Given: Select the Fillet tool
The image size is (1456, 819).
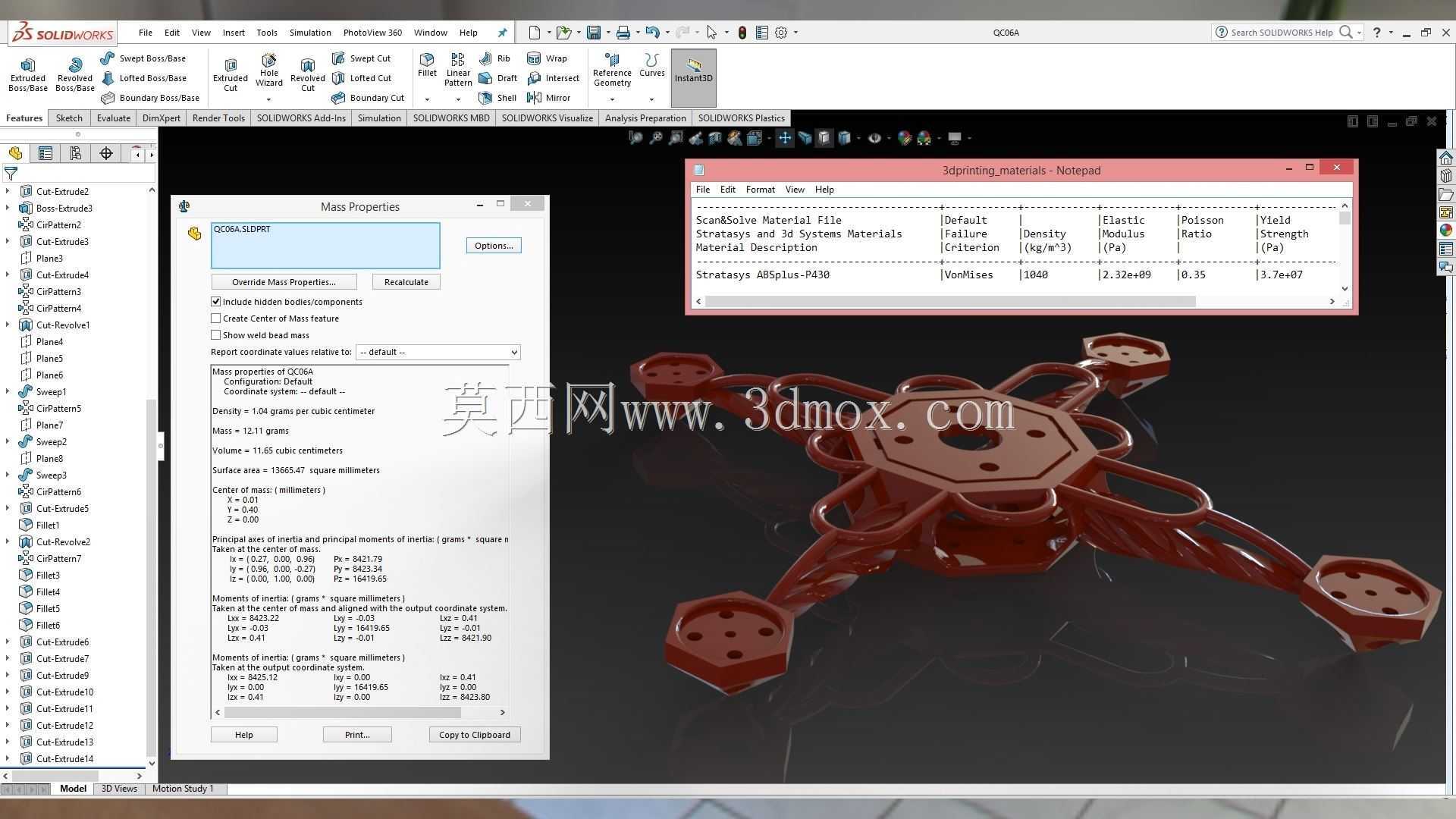Looking at the screenshot, I should tap(427, 65).
